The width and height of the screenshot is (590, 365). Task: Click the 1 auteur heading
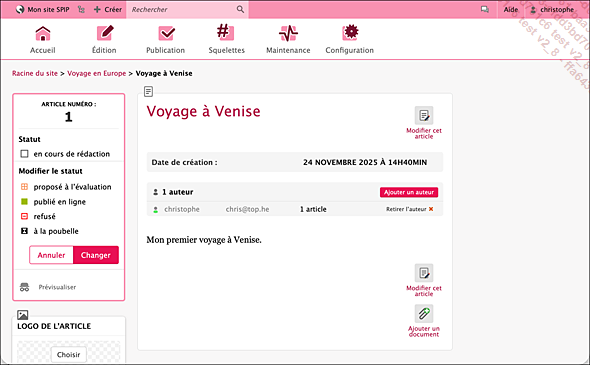coord(178,192)
